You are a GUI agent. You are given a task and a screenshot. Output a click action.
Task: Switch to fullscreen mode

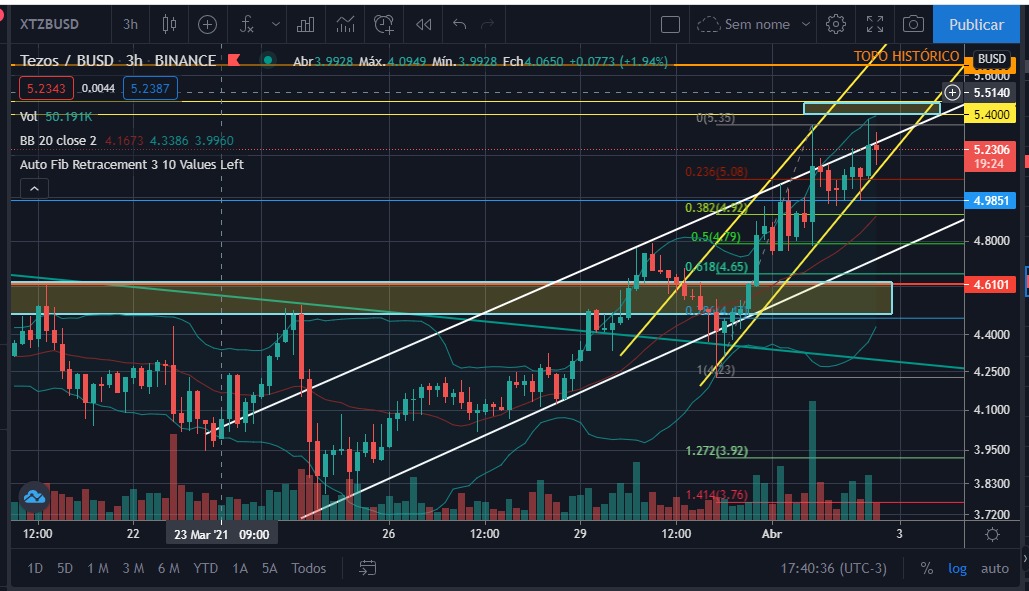tap(875, 24)
